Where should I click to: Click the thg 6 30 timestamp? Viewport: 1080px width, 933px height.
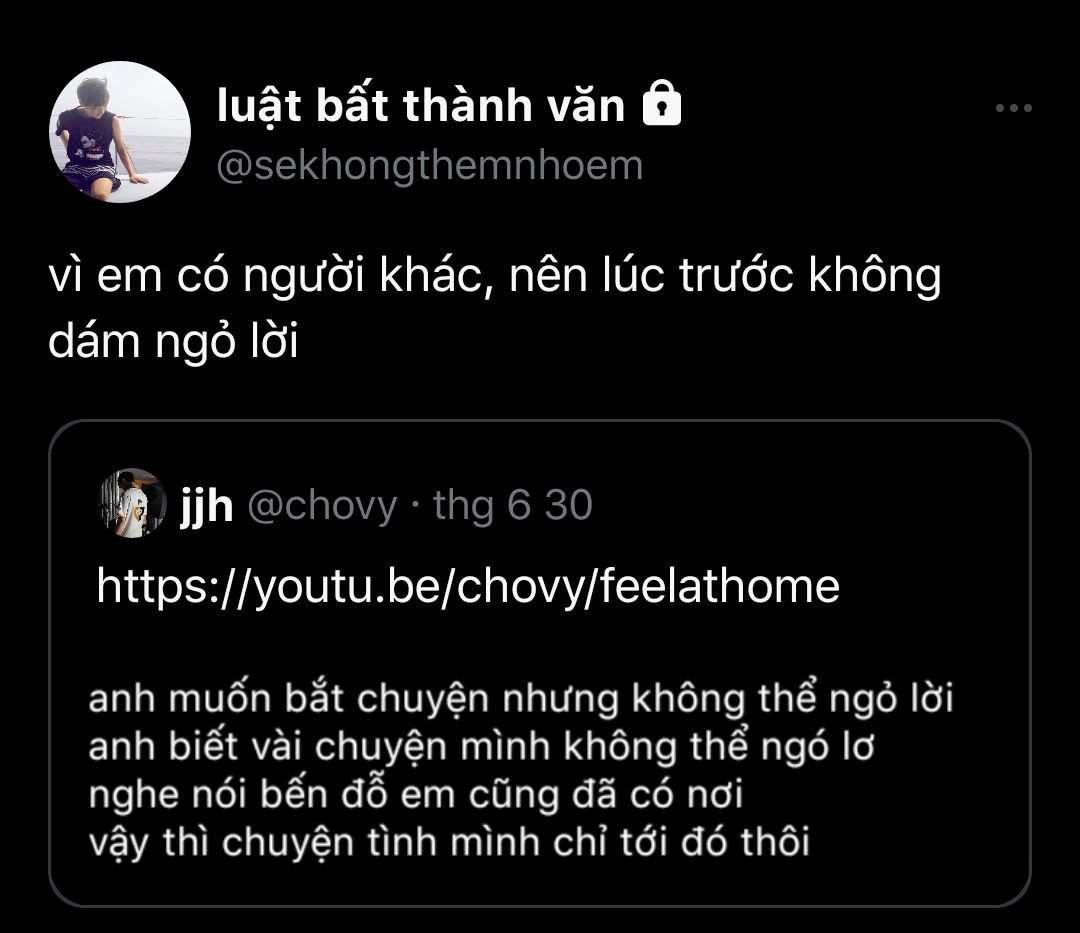coord(512,505)
